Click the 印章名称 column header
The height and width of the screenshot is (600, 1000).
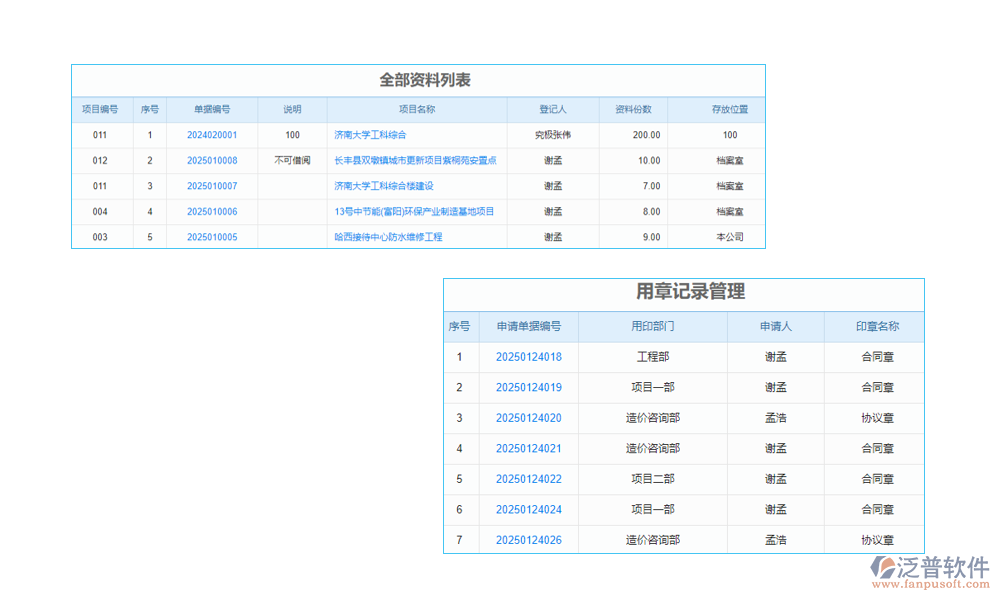875,327
